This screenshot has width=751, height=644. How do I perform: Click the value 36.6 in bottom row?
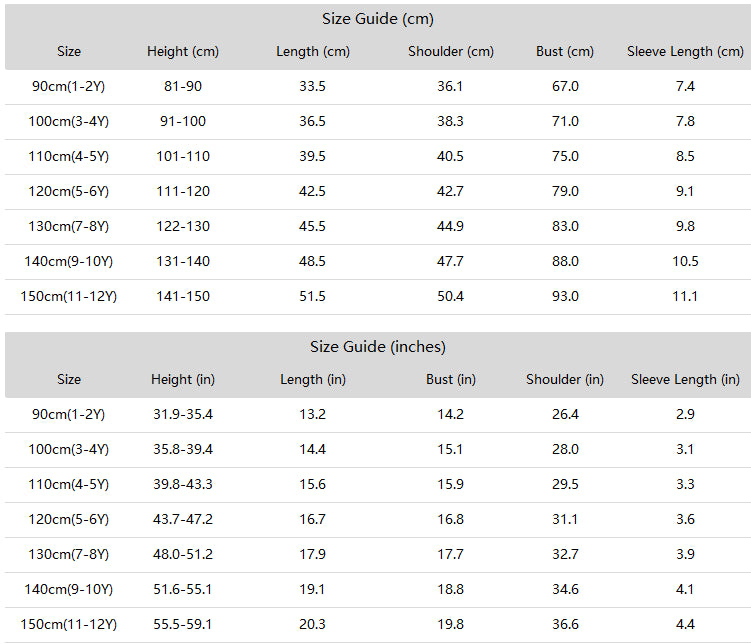(565, 624)
